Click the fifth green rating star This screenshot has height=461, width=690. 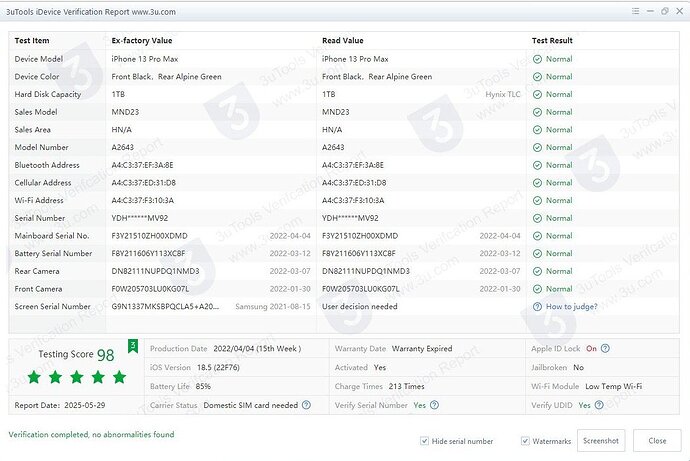coord(119,377)
